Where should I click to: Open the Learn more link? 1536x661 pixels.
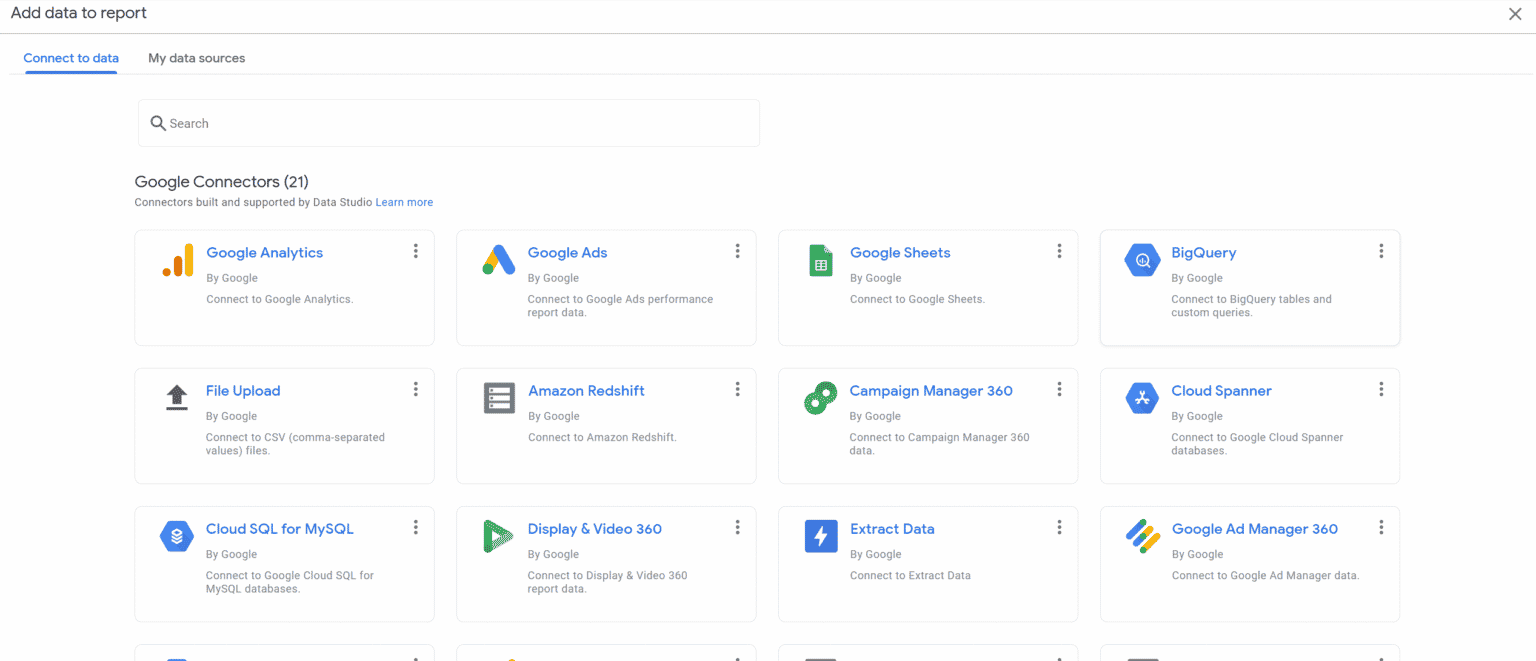coord(404,202)
